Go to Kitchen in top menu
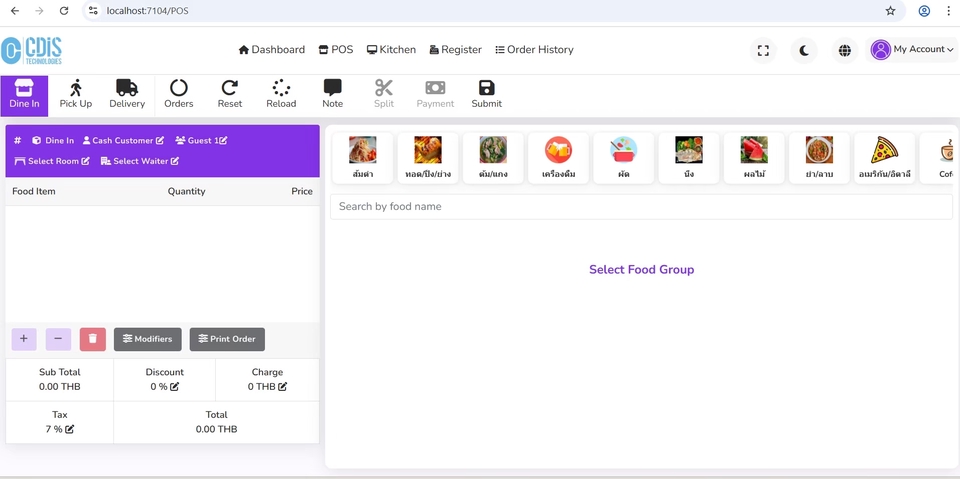Viewport: 960px width, 479px height. (391, 50)
